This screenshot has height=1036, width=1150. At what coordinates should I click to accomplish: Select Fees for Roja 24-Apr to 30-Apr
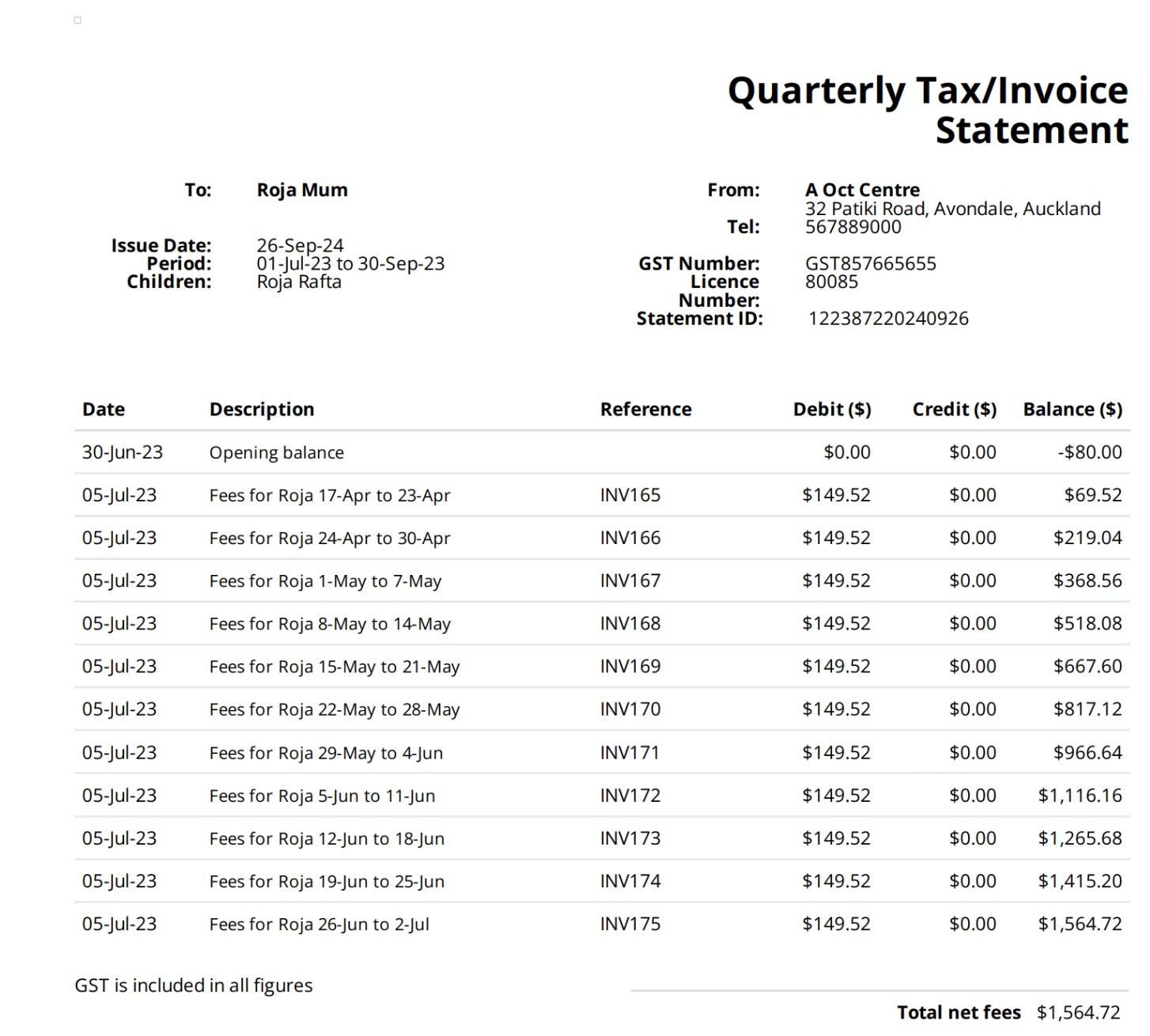330,538
